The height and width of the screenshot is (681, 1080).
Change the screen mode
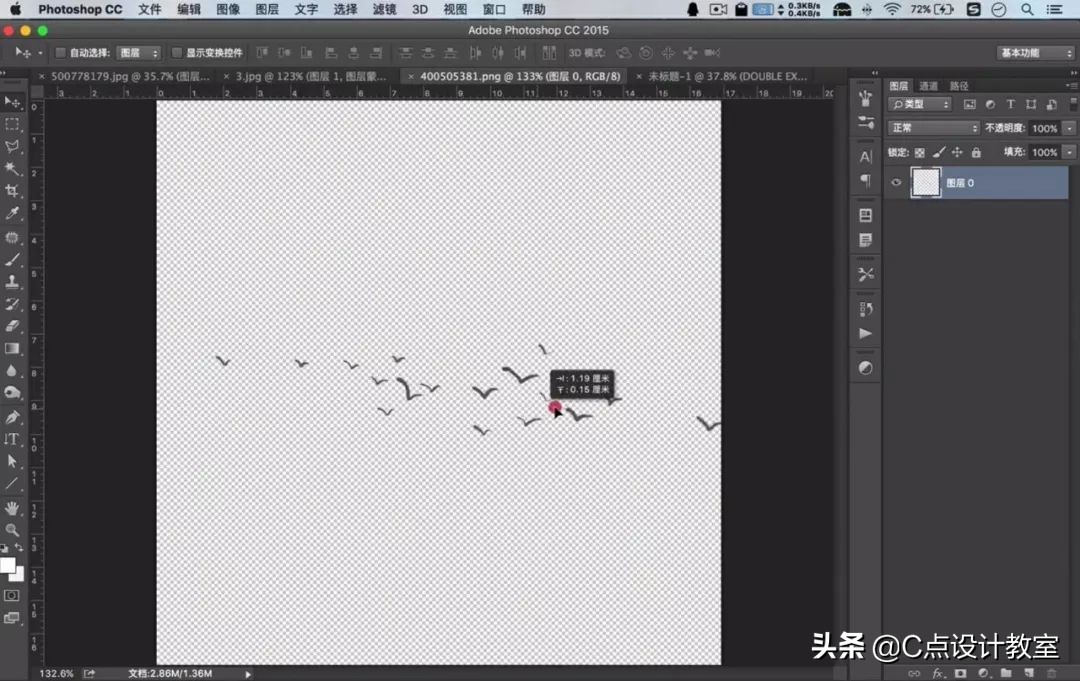point(12,618)
